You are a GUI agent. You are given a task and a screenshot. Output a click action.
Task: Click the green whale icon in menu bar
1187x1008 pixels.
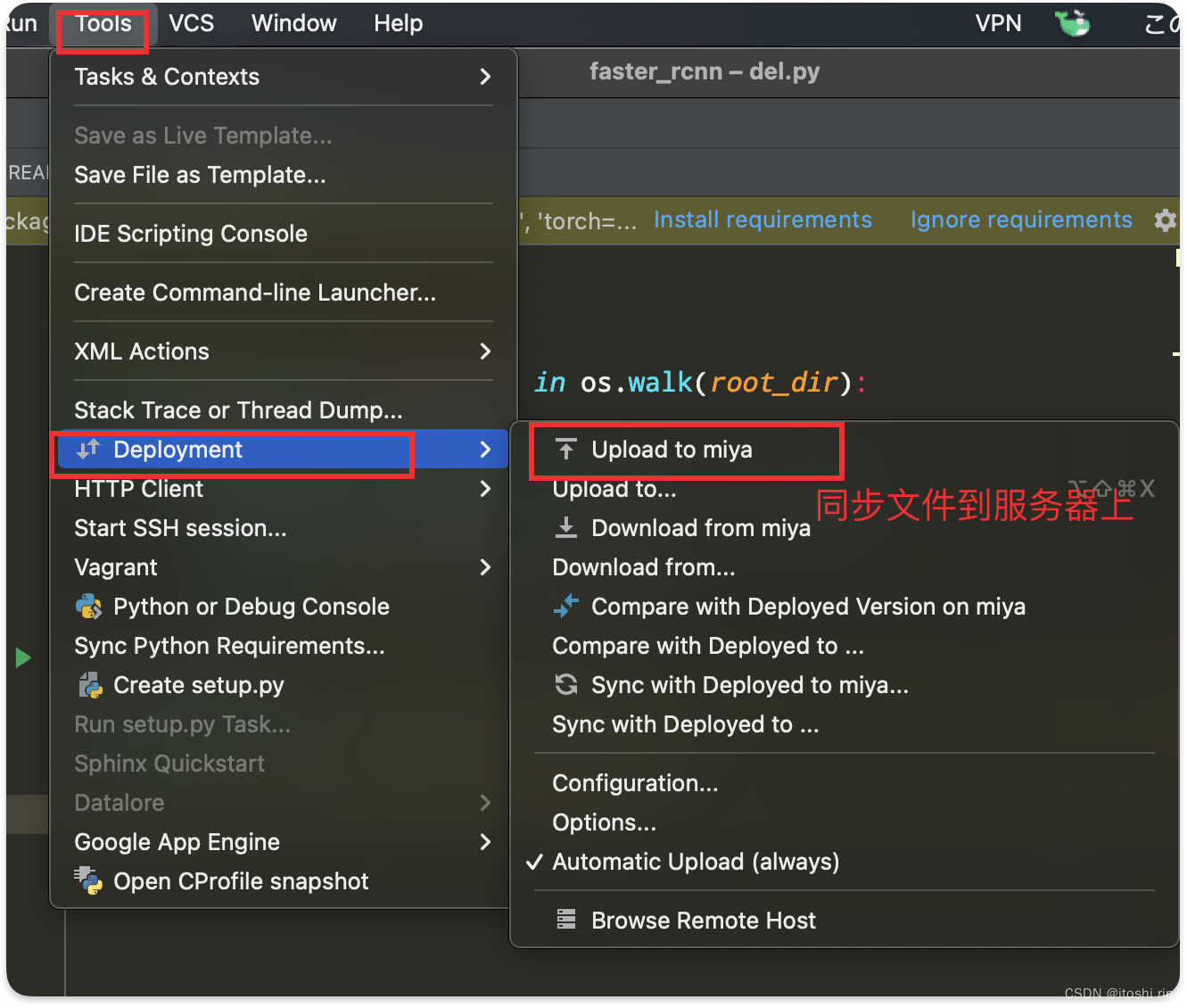point(1073,23)
